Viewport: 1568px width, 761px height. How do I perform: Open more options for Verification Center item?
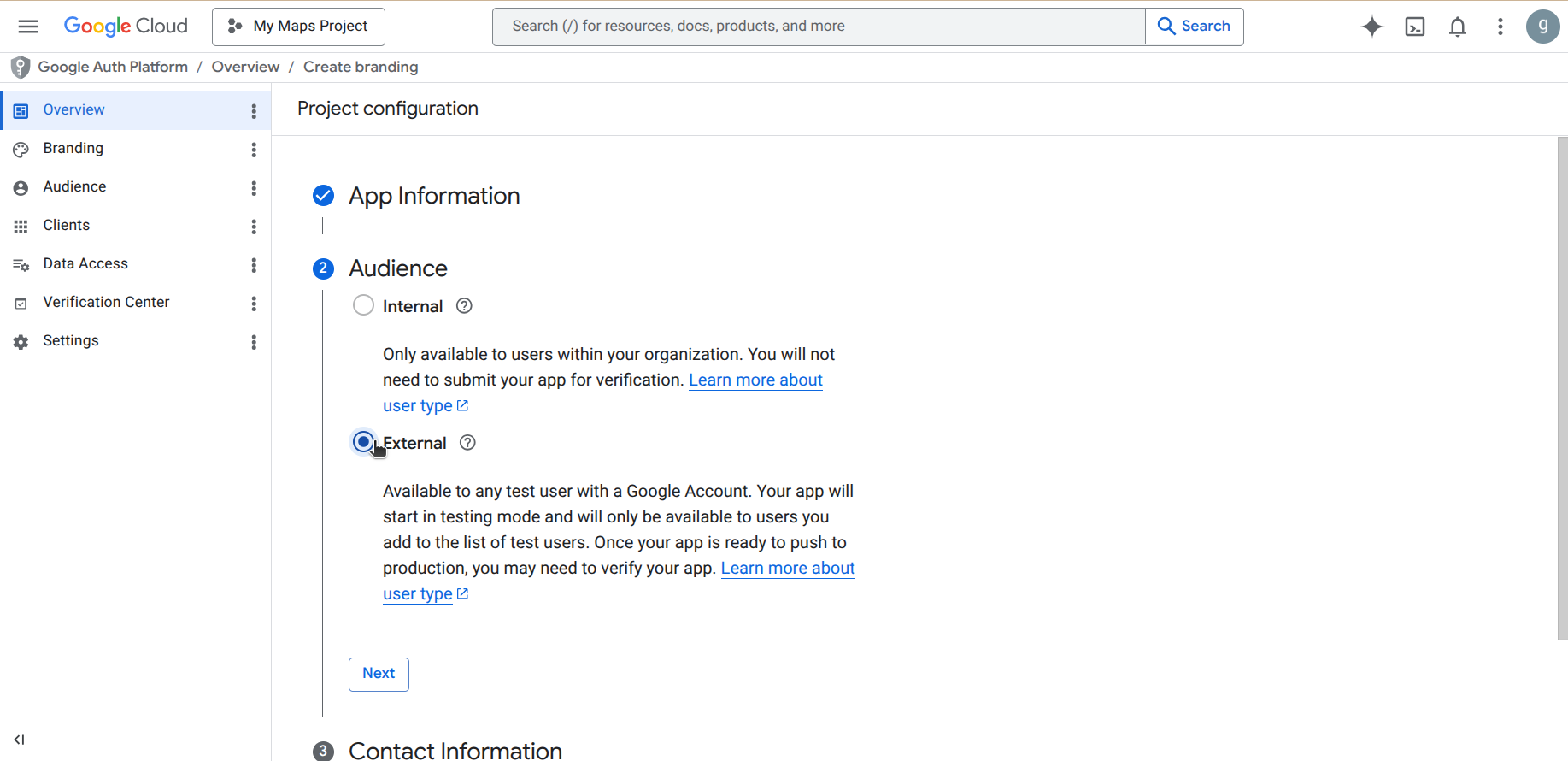[254, 304]
